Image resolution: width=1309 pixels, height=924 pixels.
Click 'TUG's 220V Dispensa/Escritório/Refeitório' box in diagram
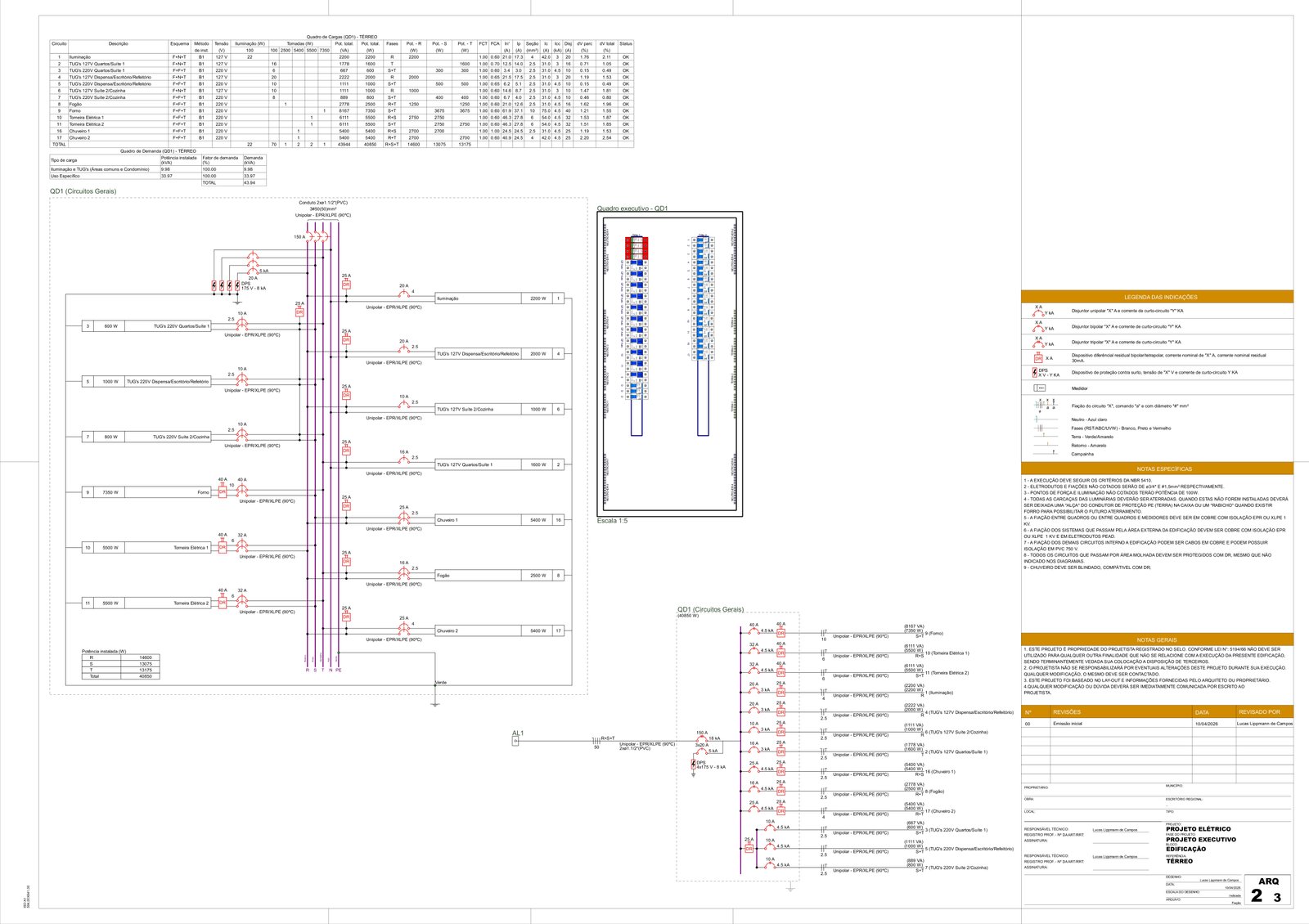click(146, 382)
